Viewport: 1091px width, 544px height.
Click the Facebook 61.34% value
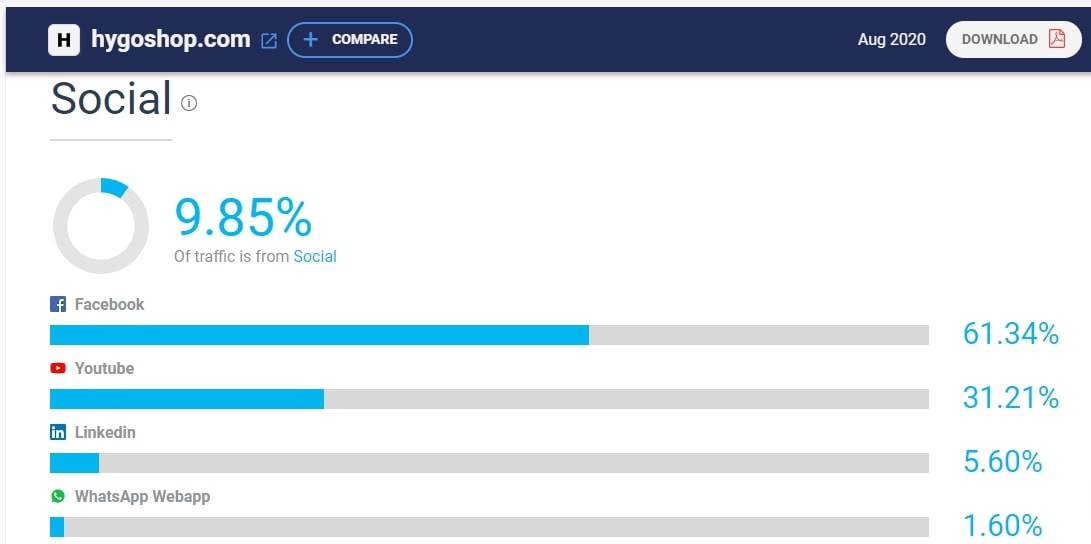coord(1010,334)
